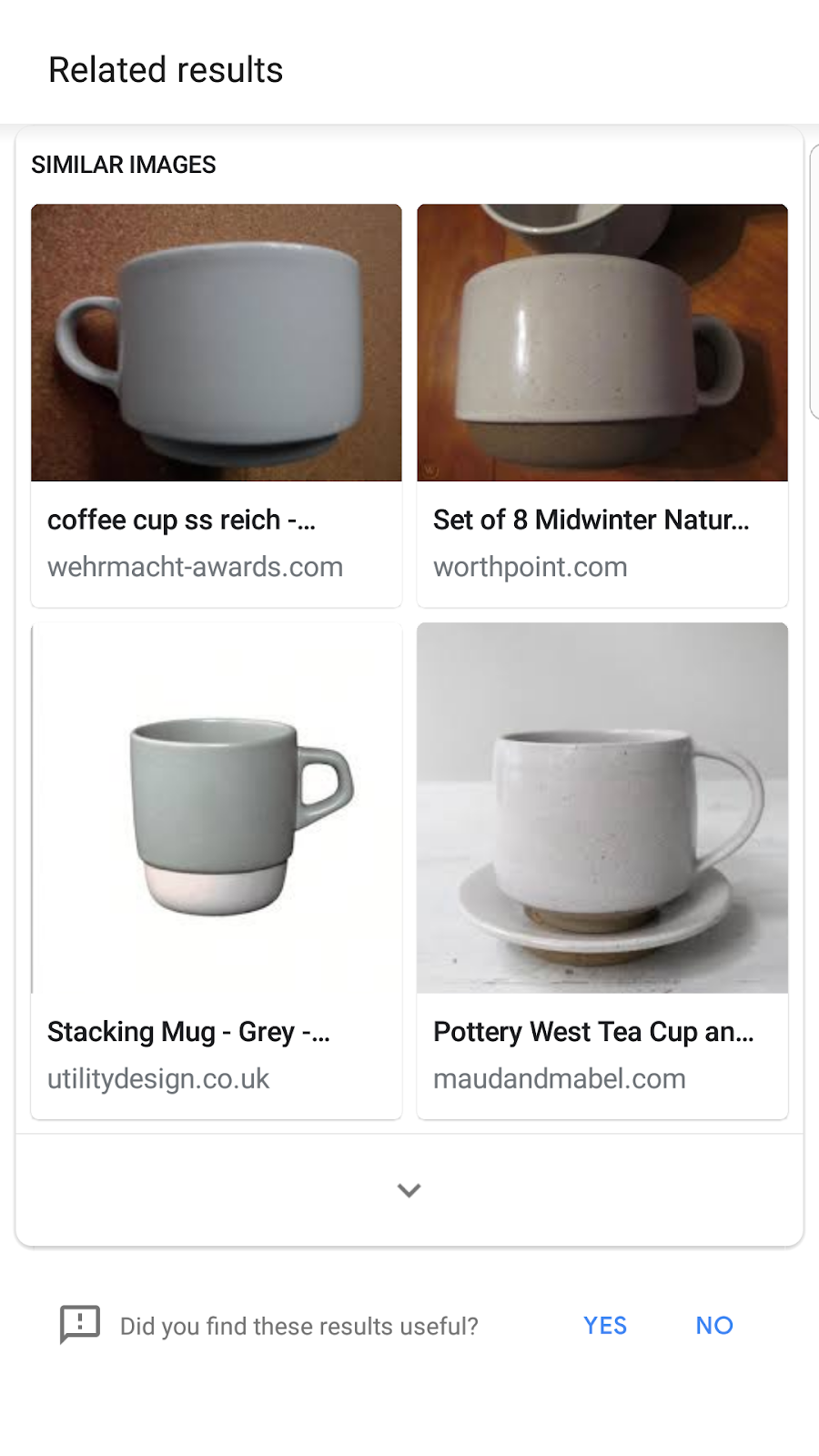Open the coffee cup ss reich image

click(x=217, y=342)
